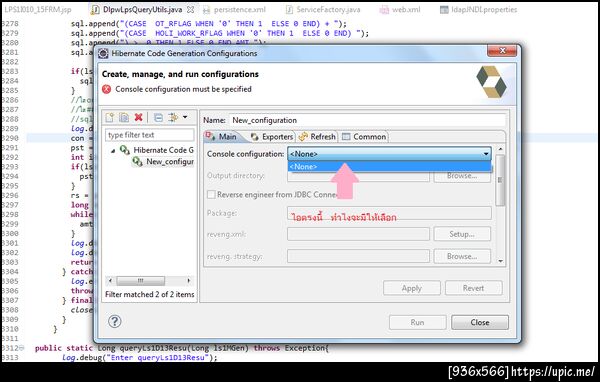The image size is (600, 382).
Task: Collapse the Hibernate Code Generation tree node
Action: 113,150
